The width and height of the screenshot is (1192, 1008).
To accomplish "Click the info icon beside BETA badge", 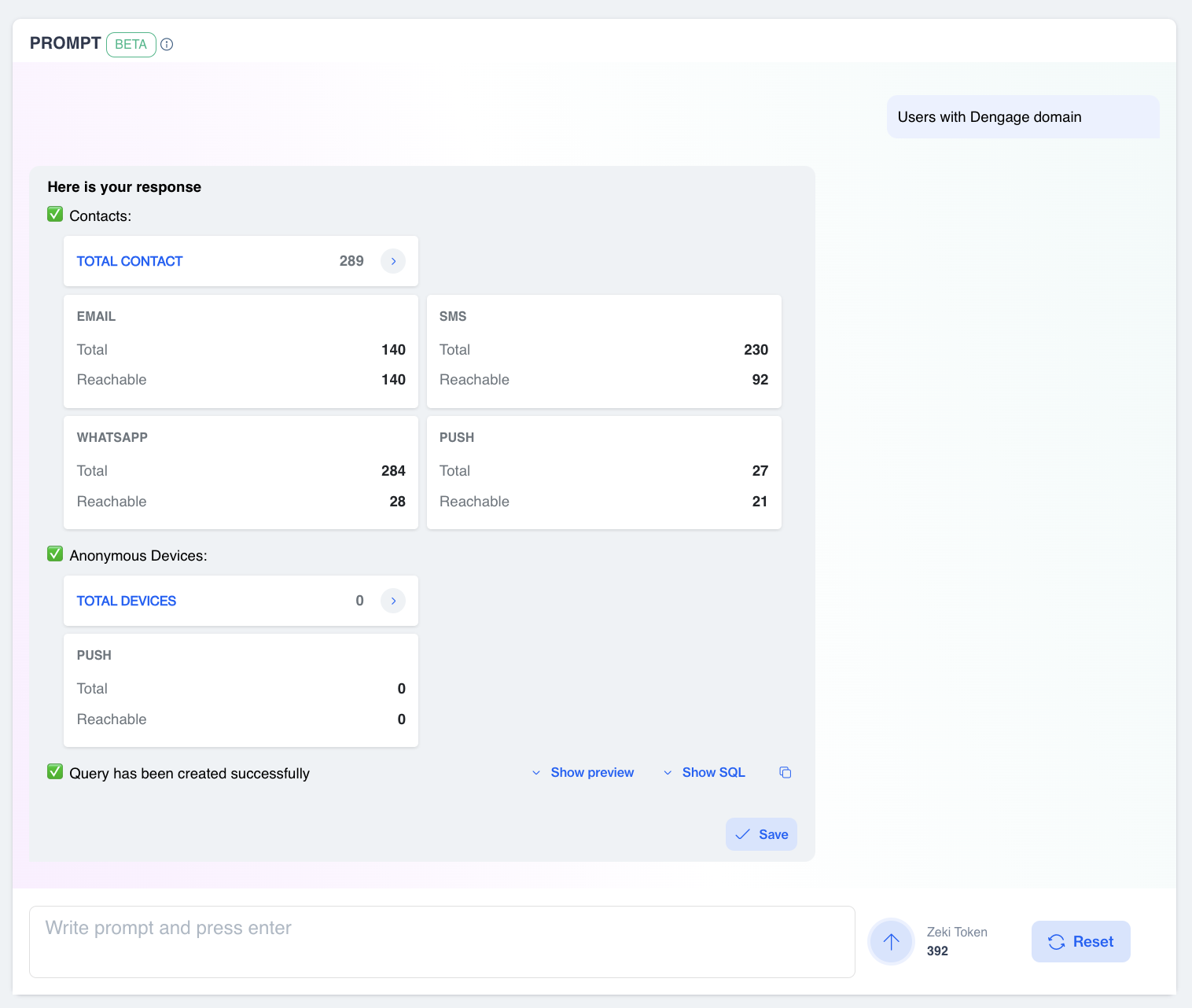I will [x=167, y=45].
